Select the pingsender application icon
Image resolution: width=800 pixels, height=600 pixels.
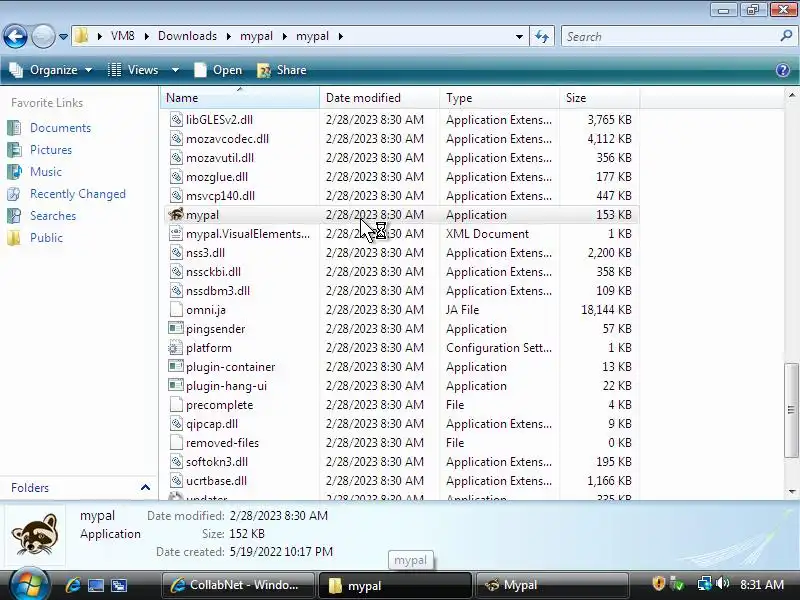tap(176, 329)
